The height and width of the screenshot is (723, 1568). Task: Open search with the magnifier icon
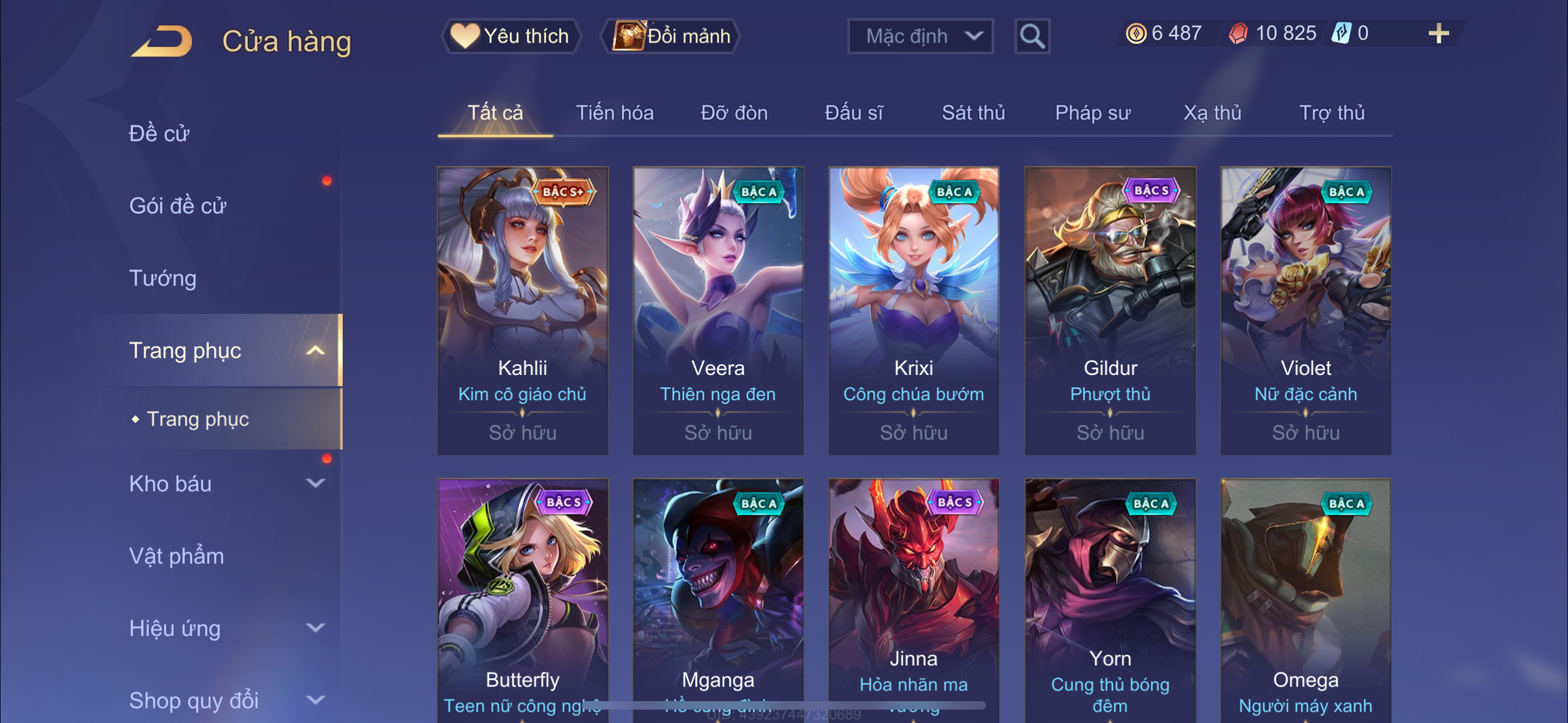(1032, 36)
